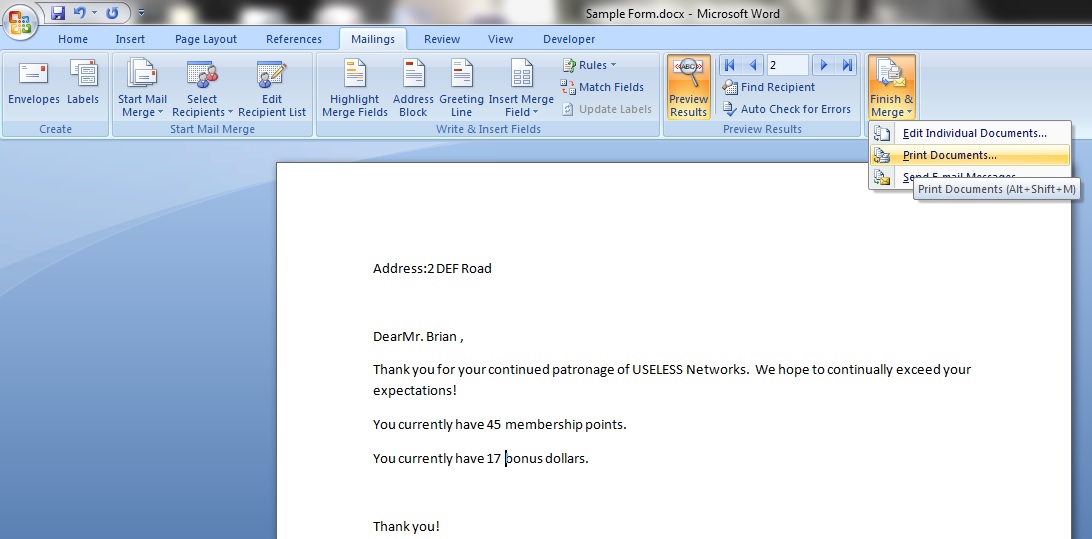Click the Match Fields icon
1092x539 pixels.
[x=569, y=87]
